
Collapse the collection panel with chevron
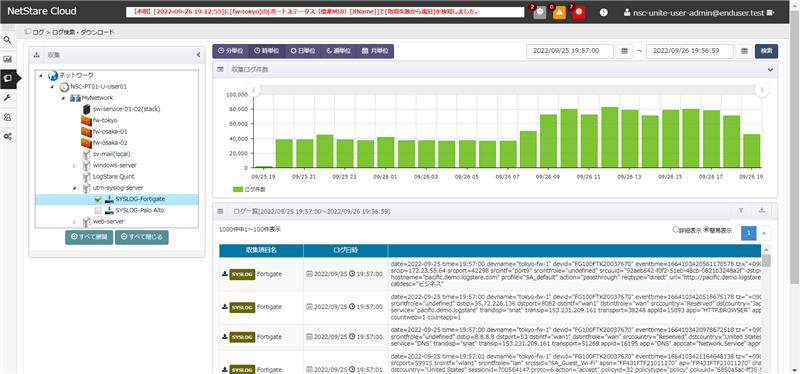[x=198, y=55]
